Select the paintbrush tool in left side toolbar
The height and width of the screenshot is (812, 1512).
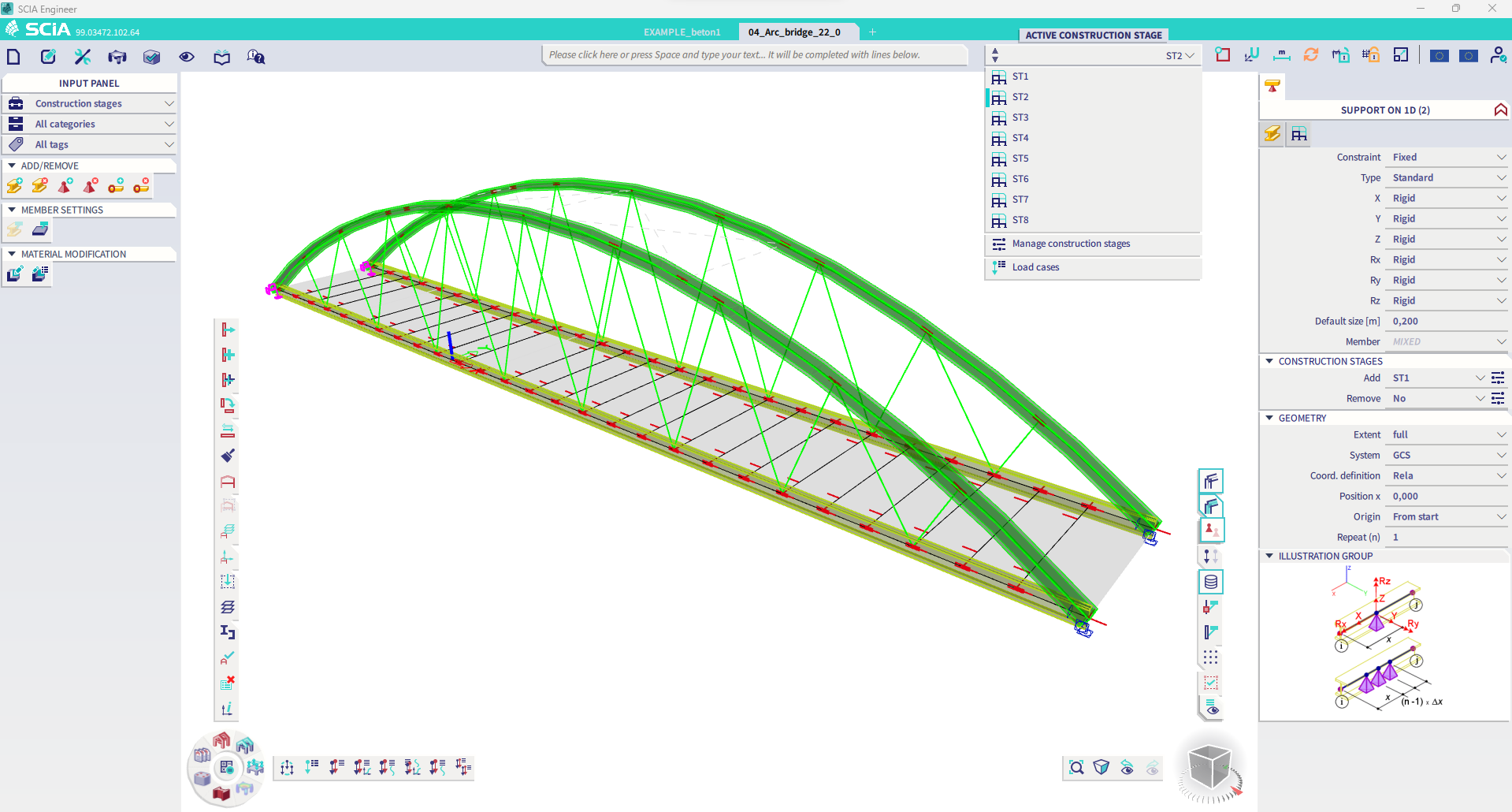click(228, 456)
